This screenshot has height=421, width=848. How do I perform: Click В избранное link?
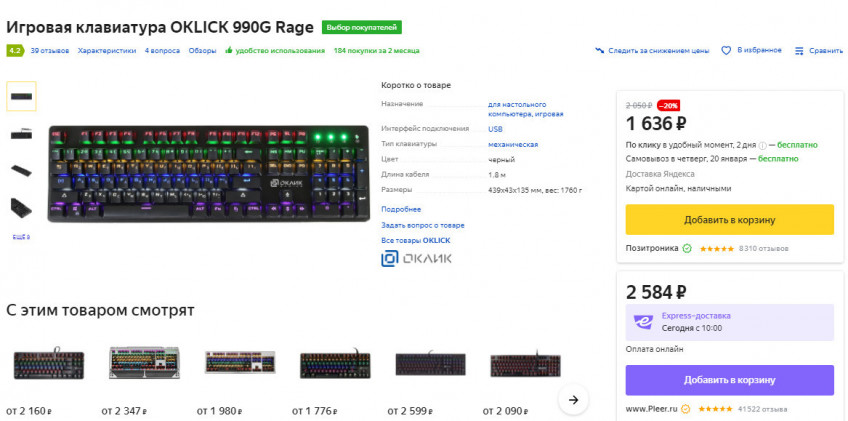759,50
